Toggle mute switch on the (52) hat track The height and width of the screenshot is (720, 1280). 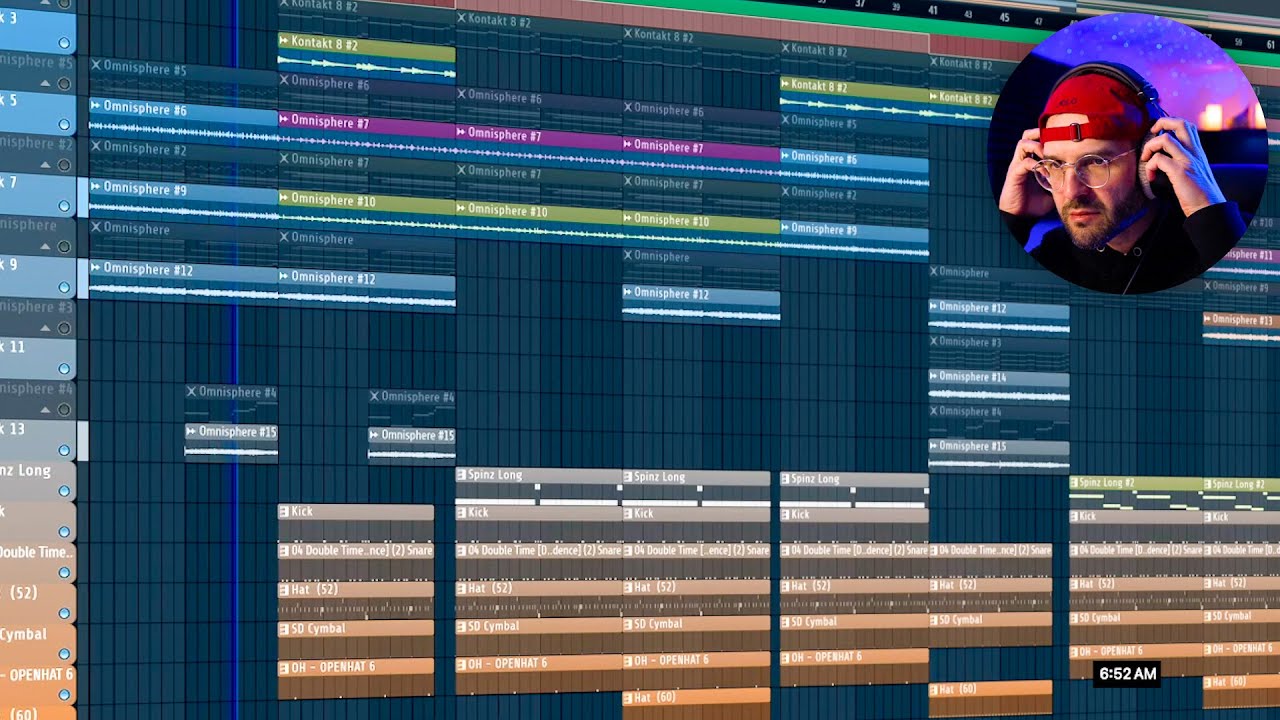64,613
